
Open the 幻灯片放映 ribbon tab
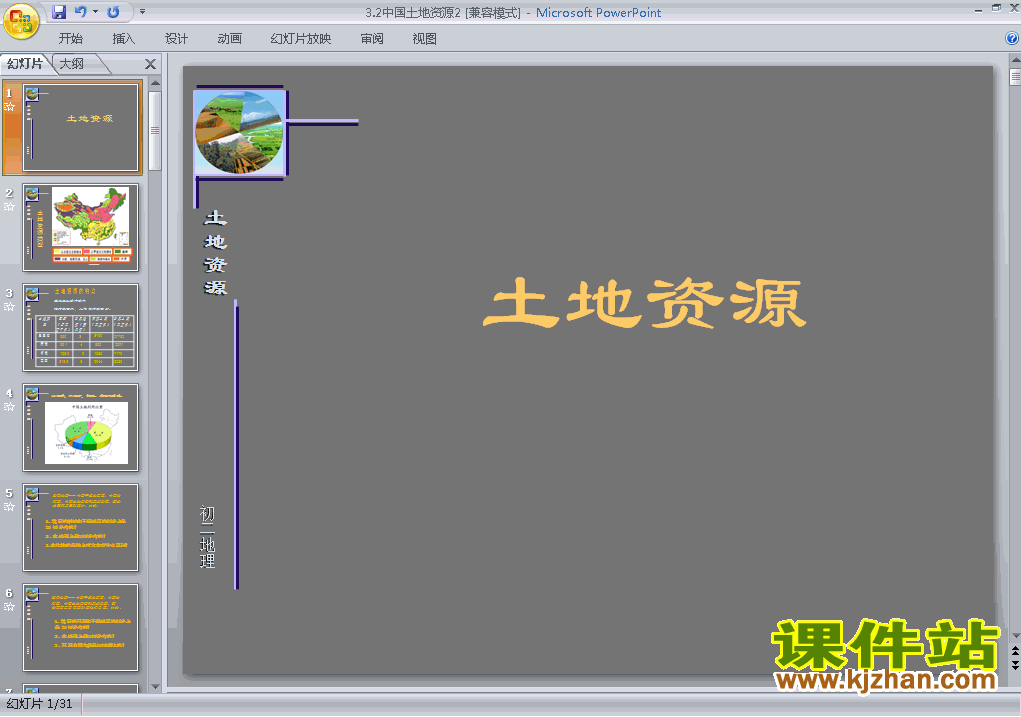click(x=301, y=38)
